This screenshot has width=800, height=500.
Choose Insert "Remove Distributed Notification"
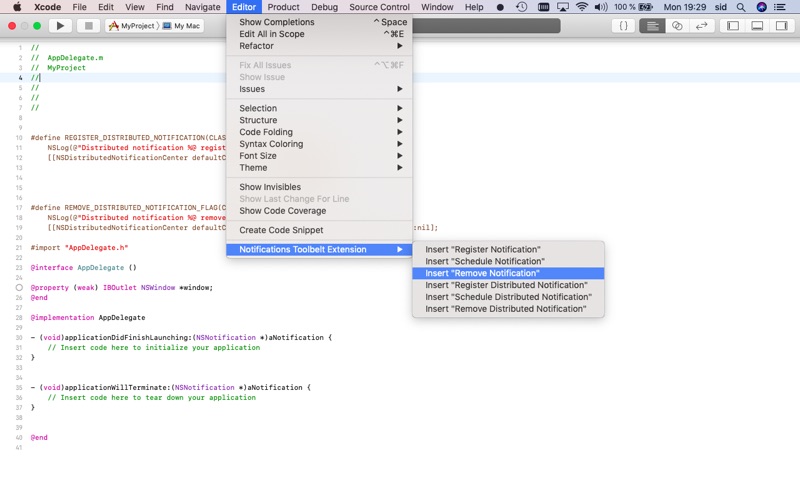pyautogui.click(x=508, y=309)
